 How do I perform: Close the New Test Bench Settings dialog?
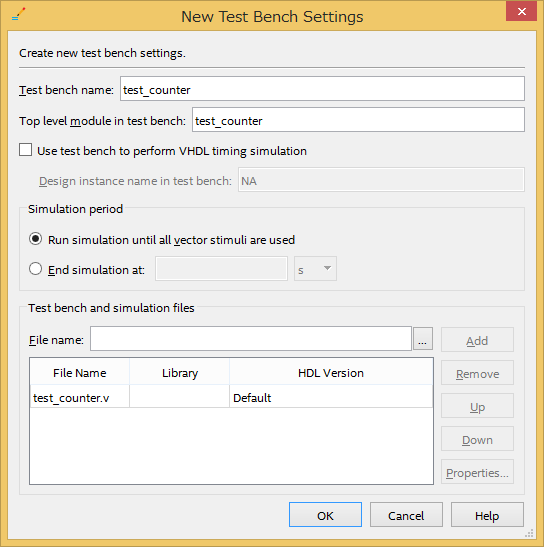tap(521, 12)
